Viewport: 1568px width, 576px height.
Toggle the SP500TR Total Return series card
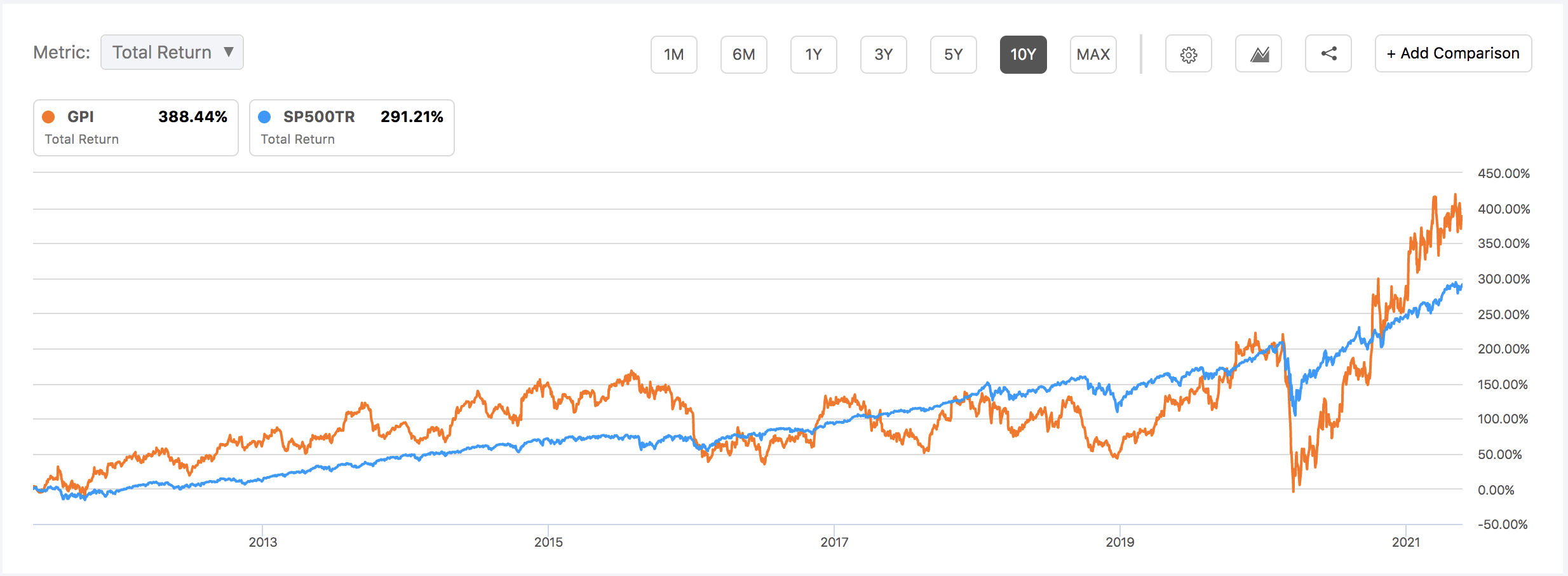tap(352, 128)
